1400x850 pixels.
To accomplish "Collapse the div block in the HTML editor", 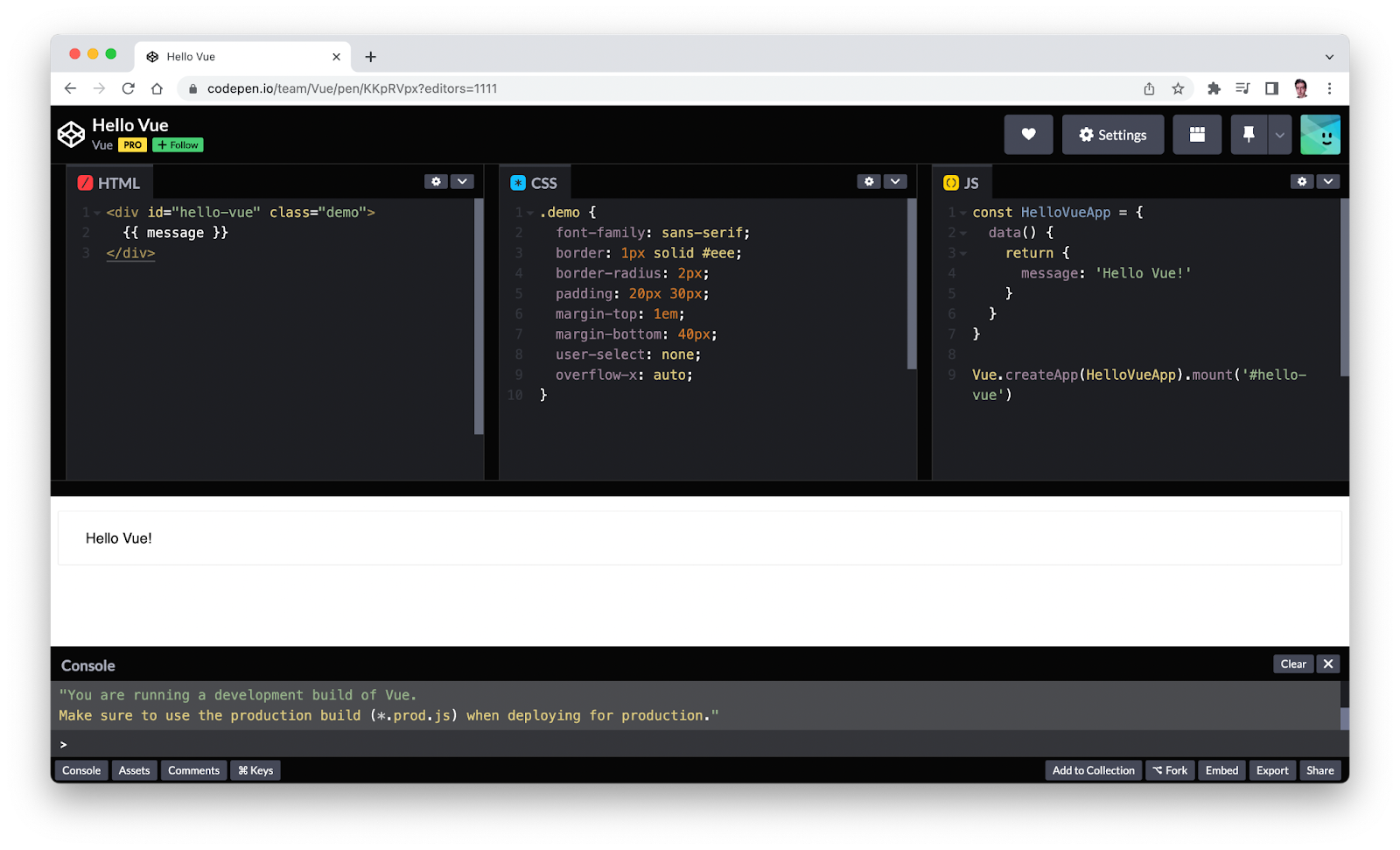I will (x=97, y=213).
